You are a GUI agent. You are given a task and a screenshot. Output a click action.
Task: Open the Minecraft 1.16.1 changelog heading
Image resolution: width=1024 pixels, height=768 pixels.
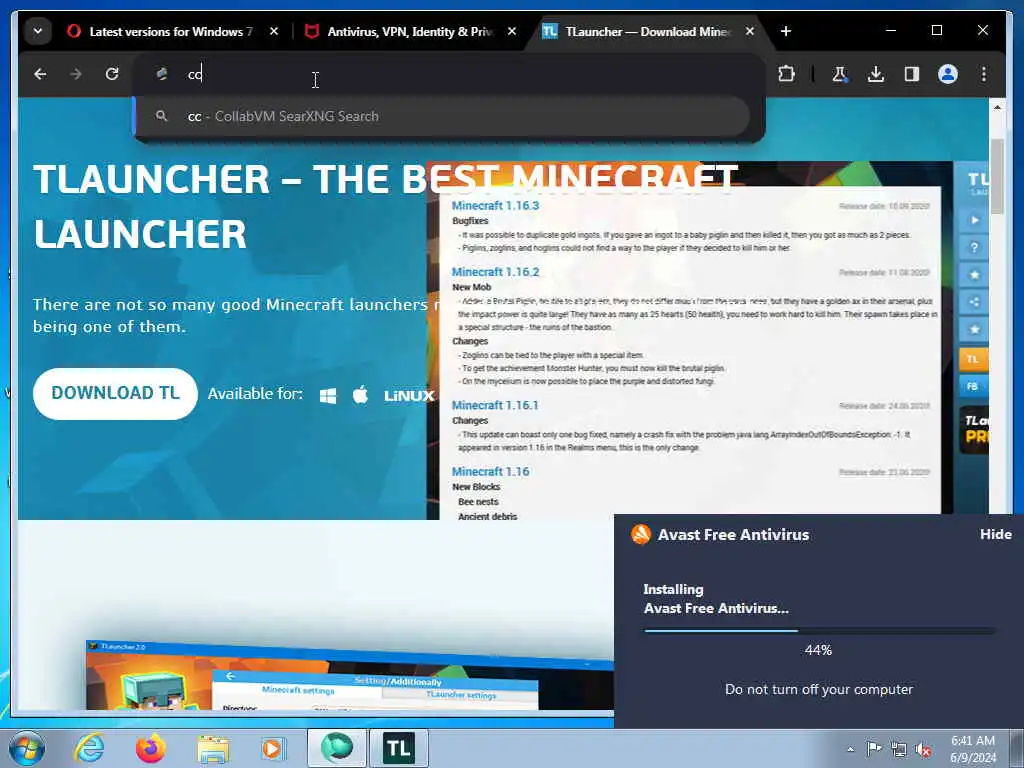click(x=495, y=406)
